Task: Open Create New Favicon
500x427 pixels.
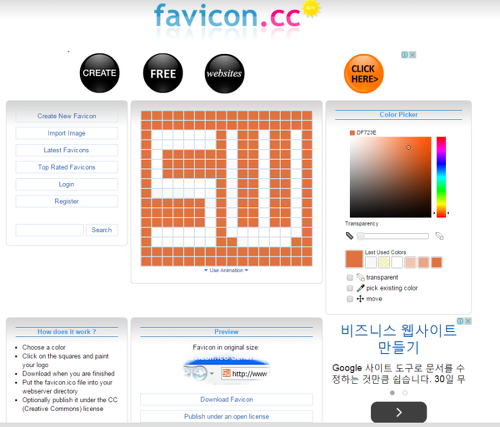Action: click(67, 116)
